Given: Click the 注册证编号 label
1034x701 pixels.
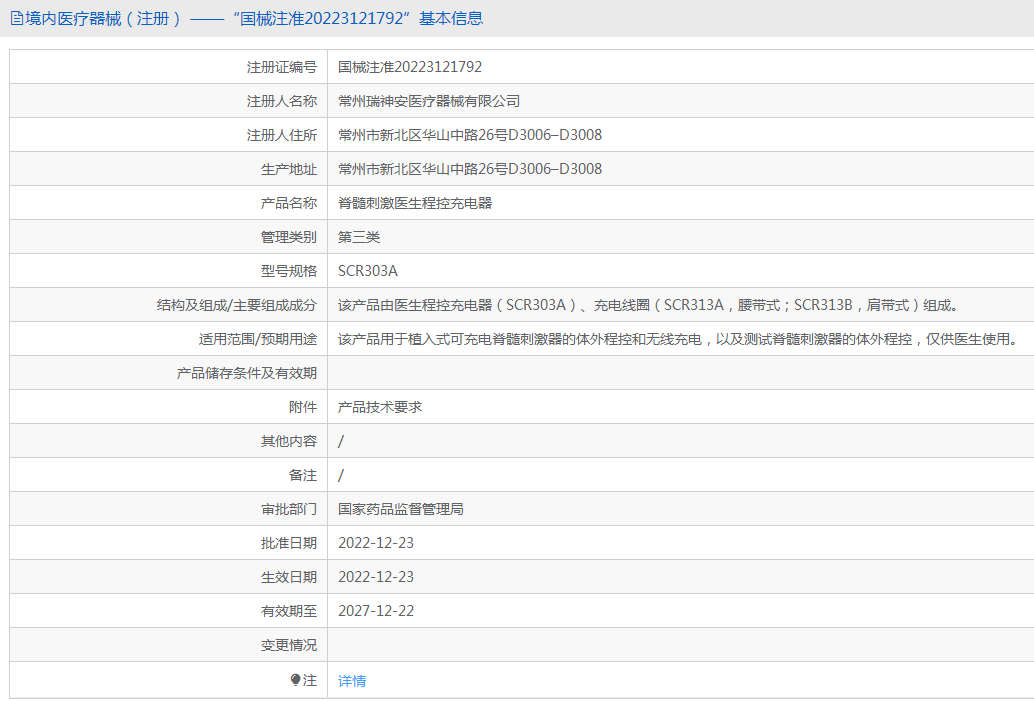Looking at the screenshot, I should click(282, 67).
